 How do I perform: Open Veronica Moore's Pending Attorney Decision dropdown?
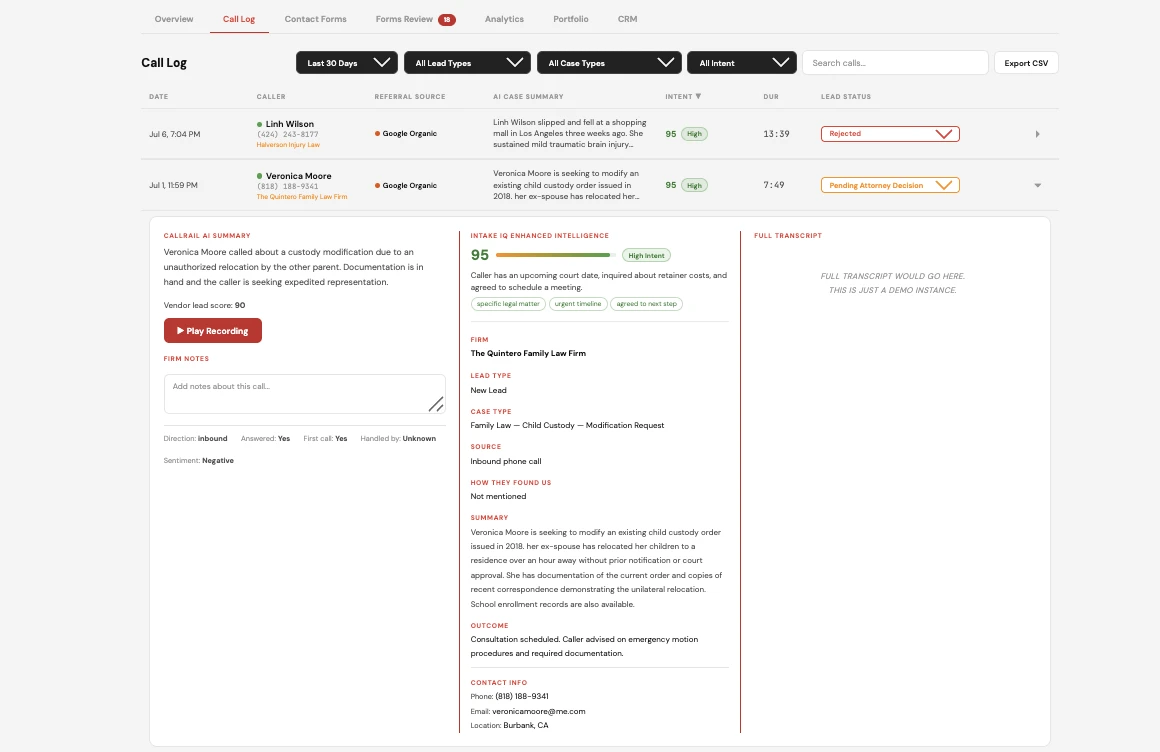890,185
